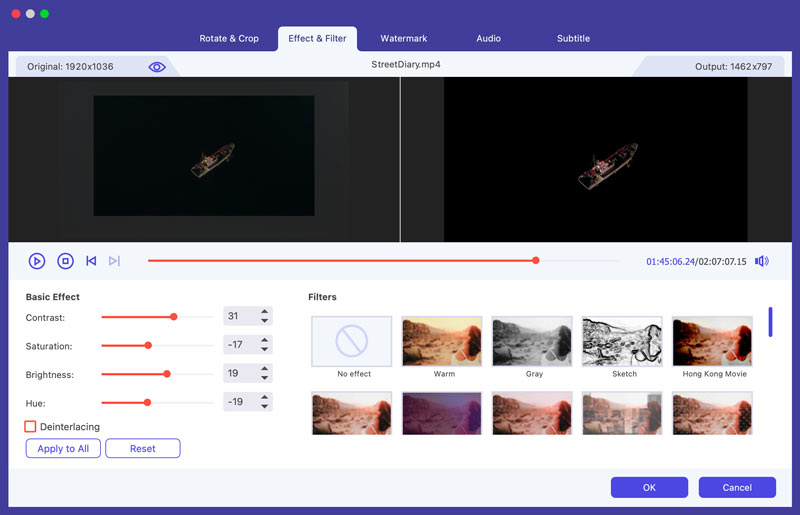The width and height of the screenshot is (800, 515).
Task: Select the No effect filter
Action: (352, 341)
